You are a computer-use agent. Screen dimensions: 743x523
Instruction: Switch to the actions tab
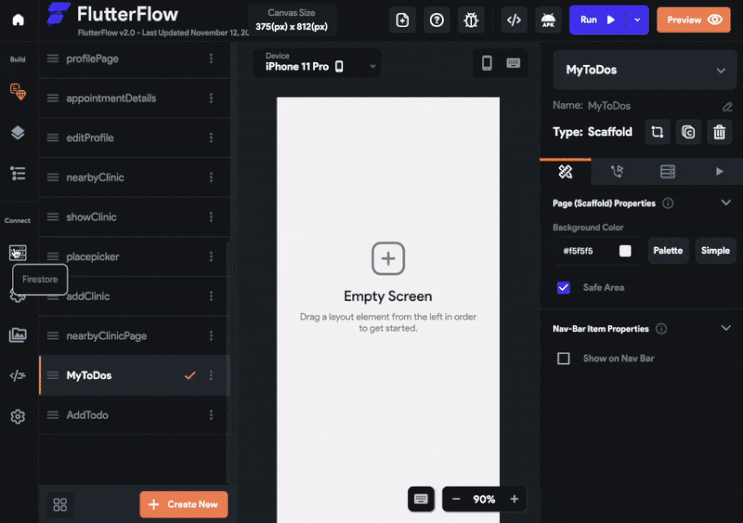(x=616, y=171)
